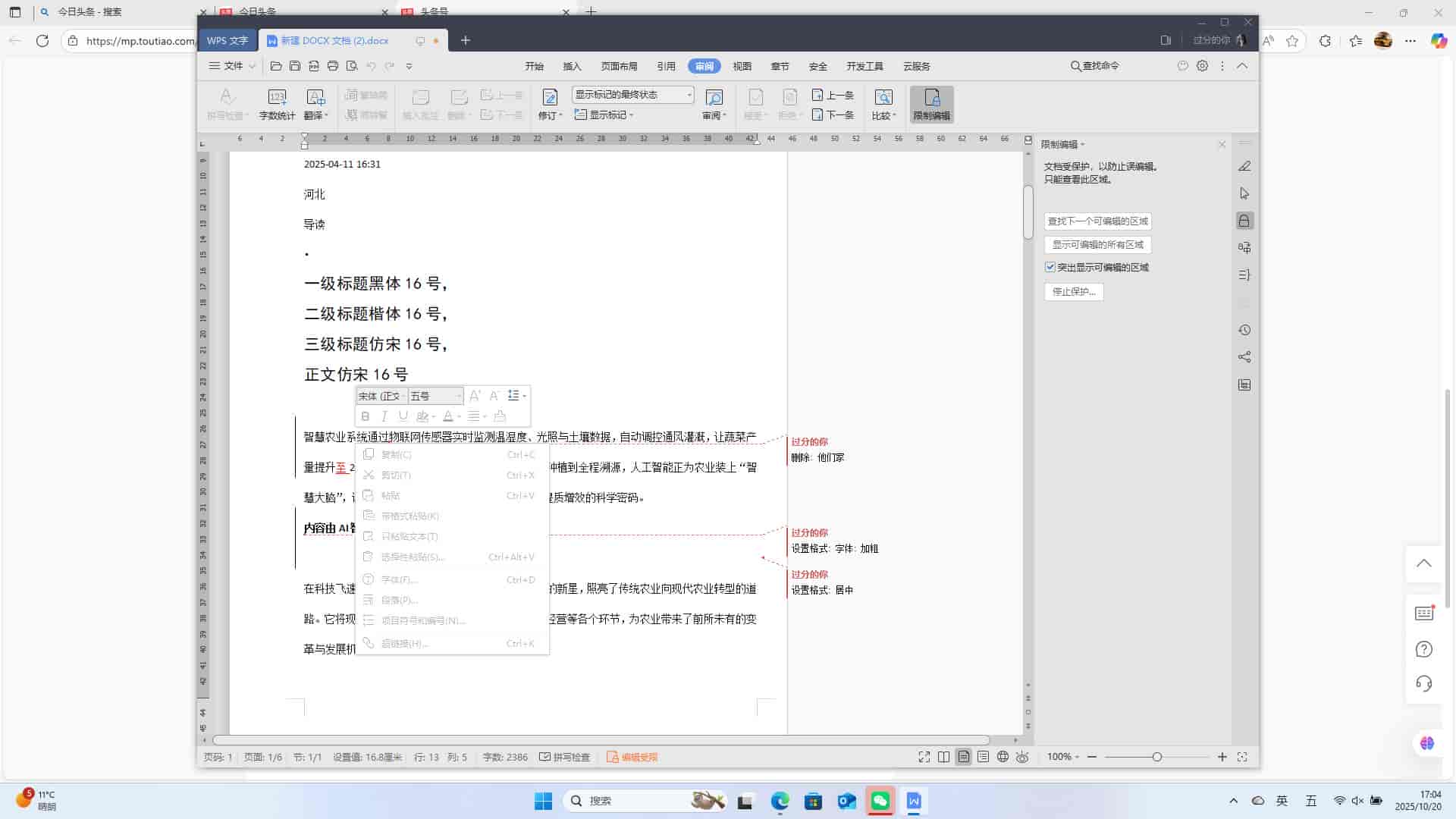Open WeChat from the Windows taskbar
Viewport: 1456px width, 819px height.
click(x=880, y=801)
